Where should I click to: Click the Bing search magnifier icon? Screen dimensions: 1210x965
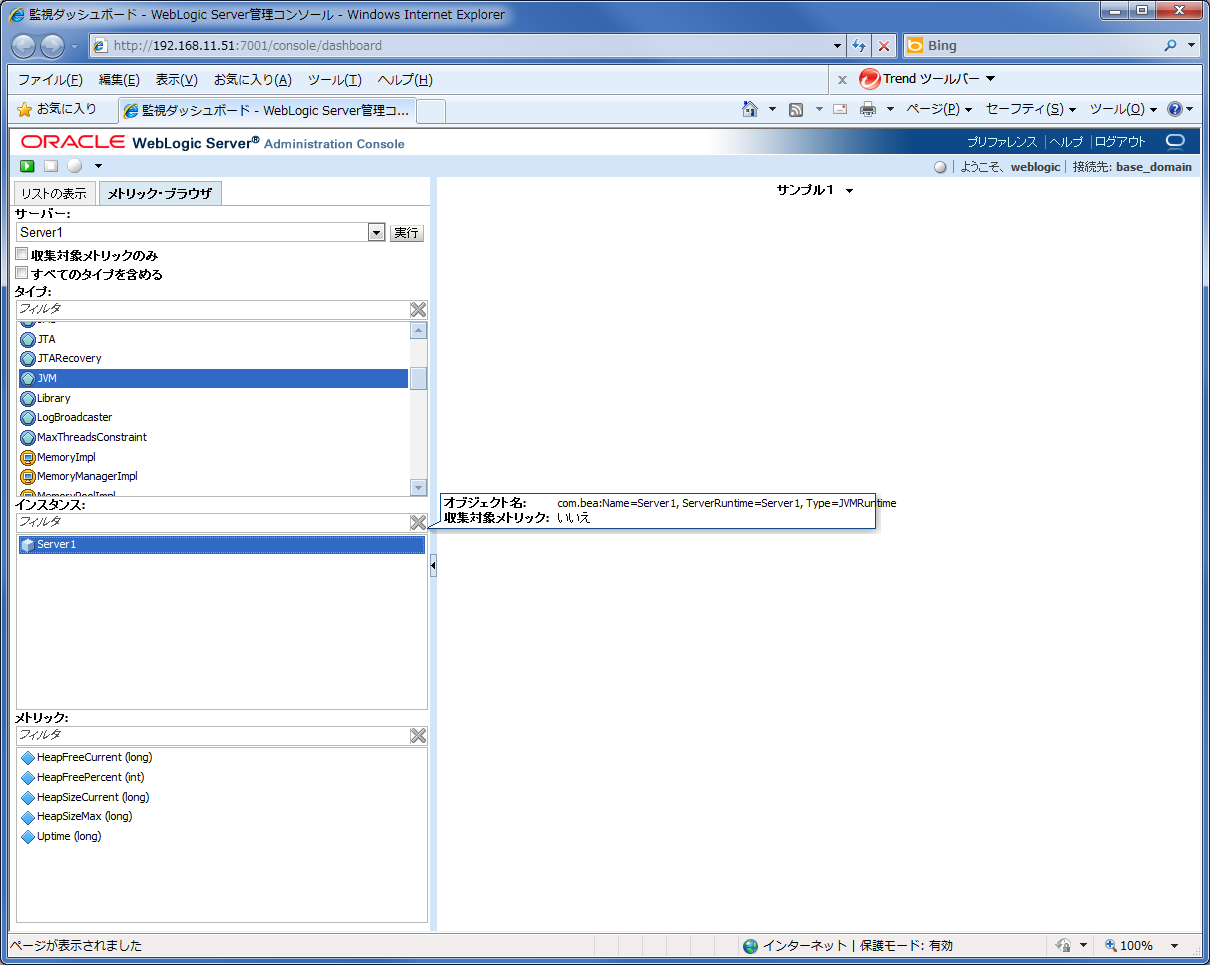(x=1171, y=46)
